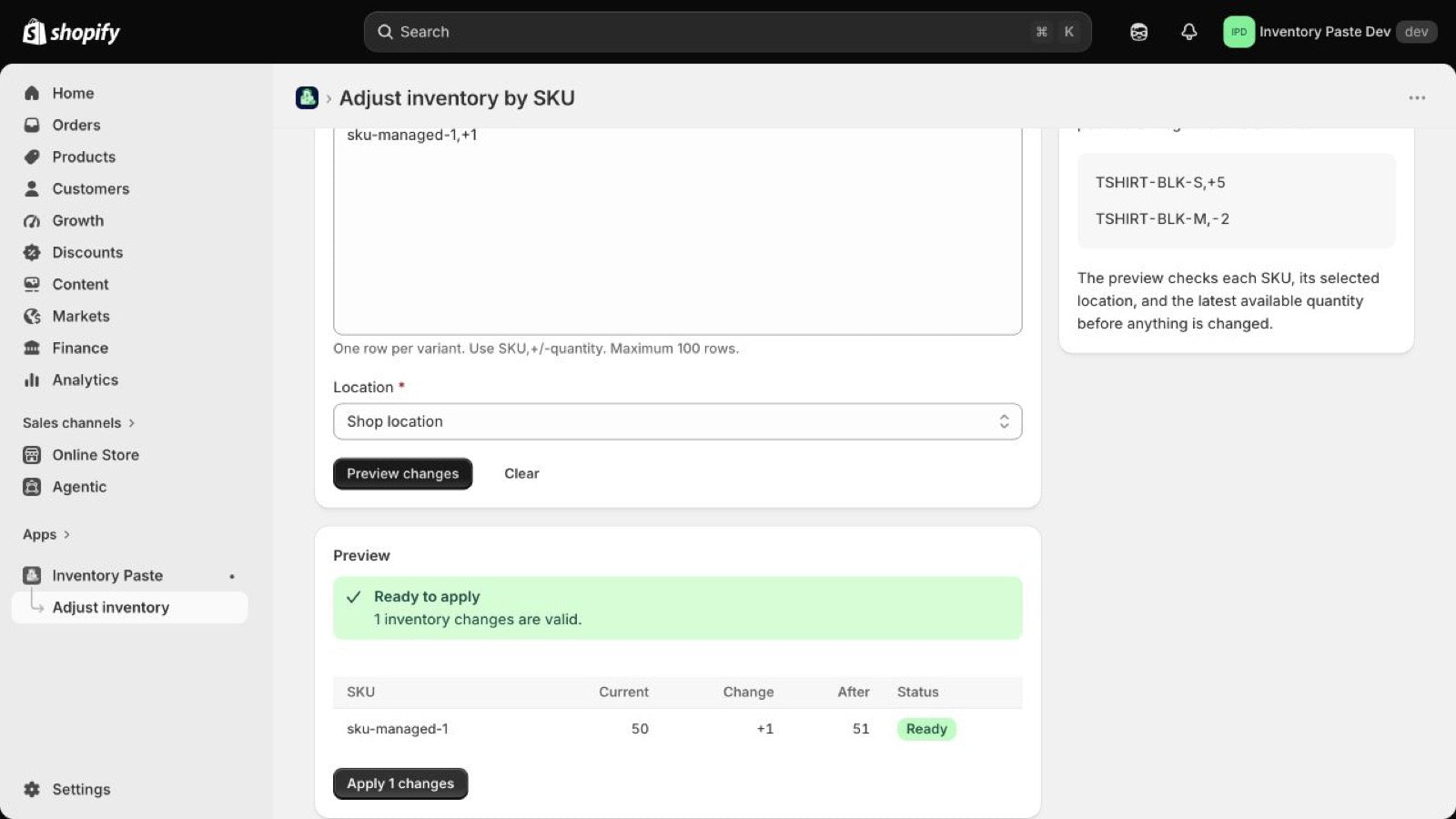Go to Products in the sidebar
Image resolution: width=1456 pixels, height=819 pixels.
click(x=84, y=157)
